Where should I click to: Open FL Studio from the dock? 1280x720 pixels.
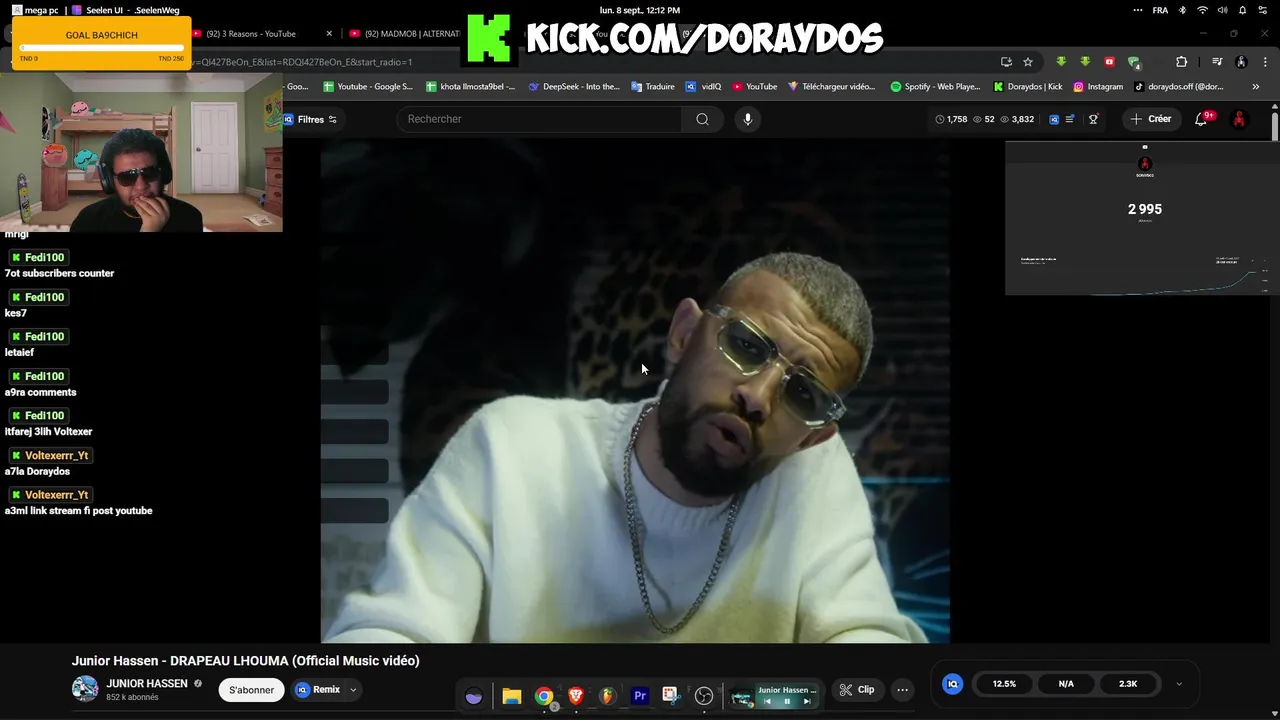[x=608, y=697]
